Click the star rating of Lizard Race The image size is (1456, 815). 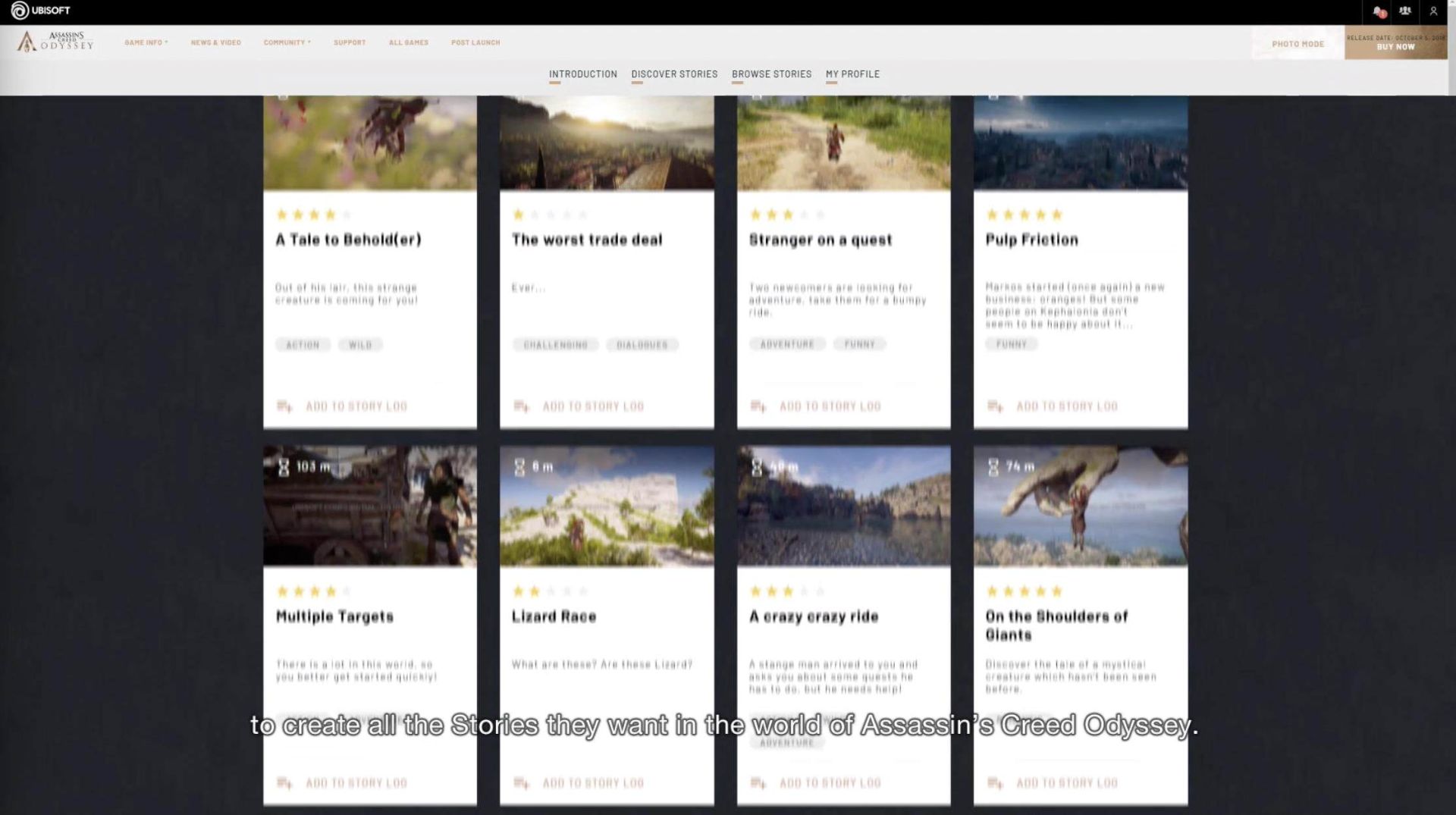pyautogui.click(x=551, y=591)
